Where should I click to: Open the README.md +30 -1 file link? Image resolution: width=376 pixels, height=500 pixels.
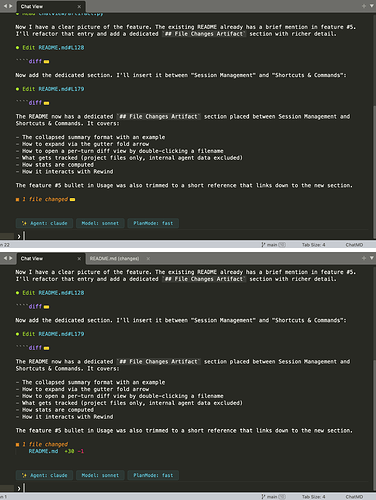pos(43,451)
